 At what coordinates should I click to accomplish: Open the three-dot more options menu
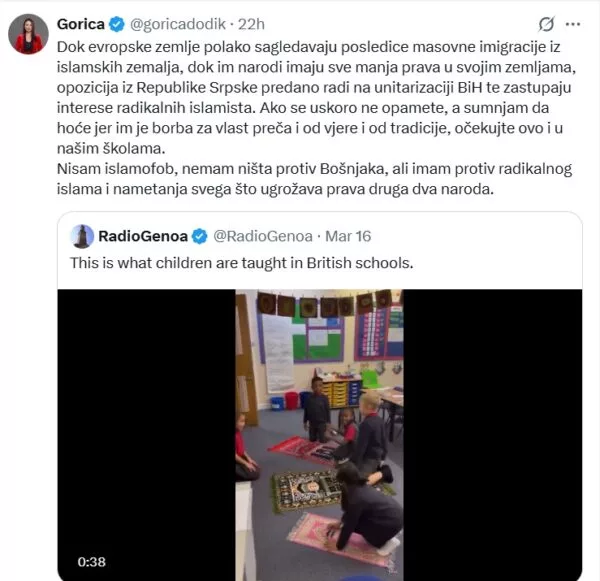click(x=573, y=24)
